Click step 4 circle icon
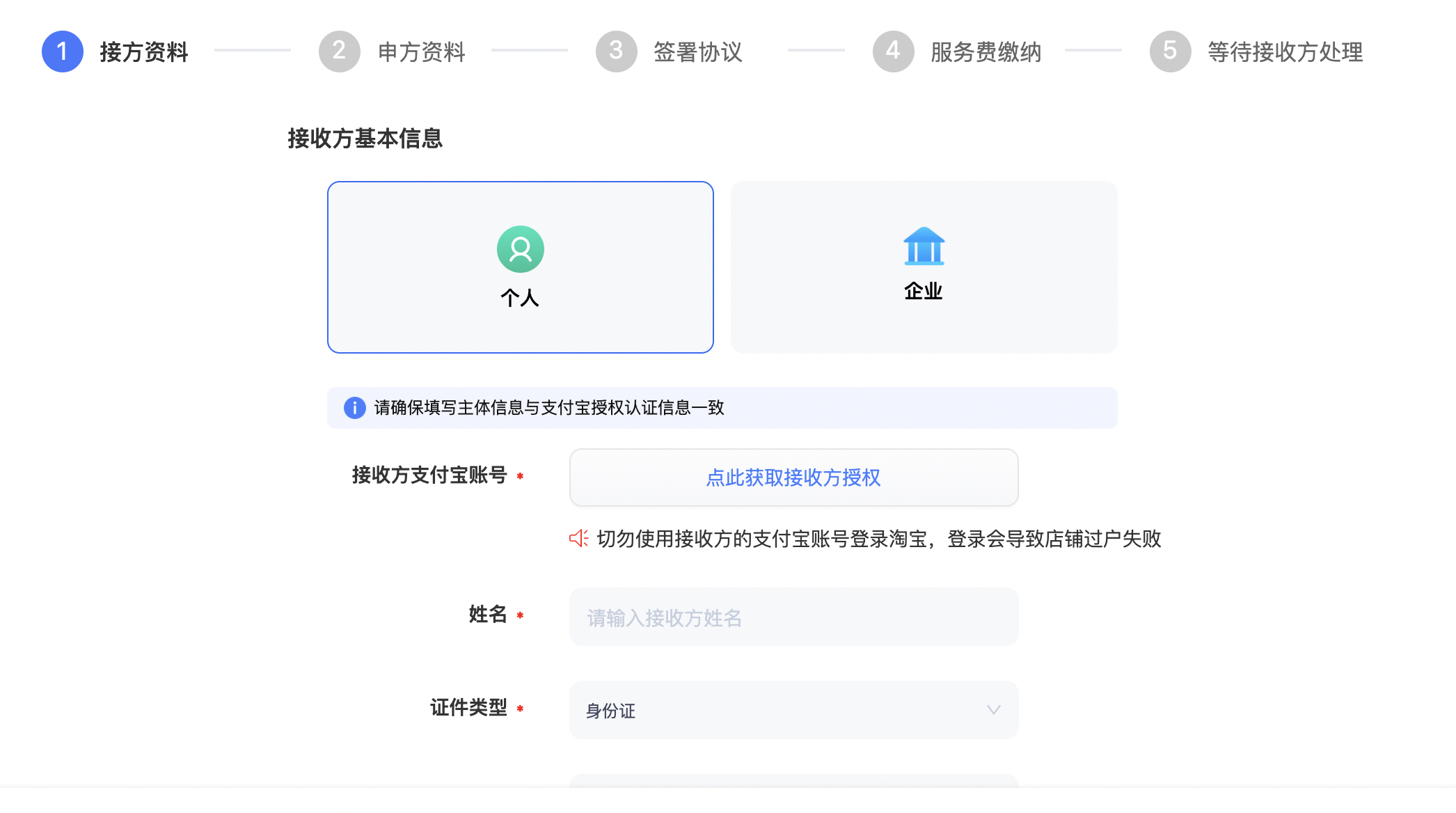The height and width of the screenshot is (813, 1456). coord(893,52)
